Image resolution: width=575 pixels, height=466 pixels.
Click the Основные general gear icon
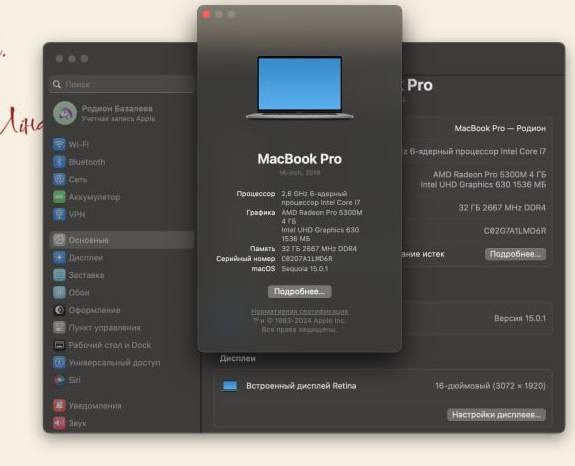[x=59, y=240]
